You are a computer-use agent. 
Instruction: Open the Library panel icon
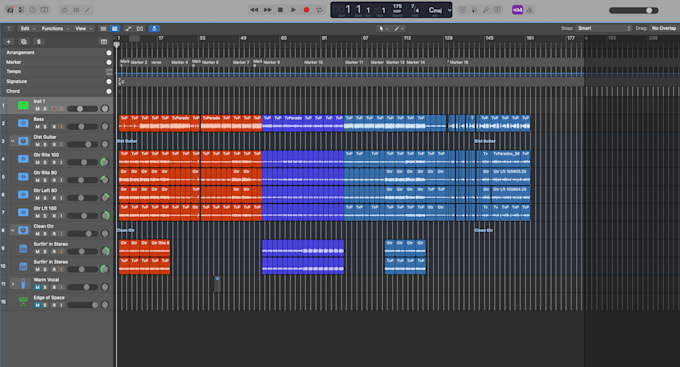coord(10,10)
